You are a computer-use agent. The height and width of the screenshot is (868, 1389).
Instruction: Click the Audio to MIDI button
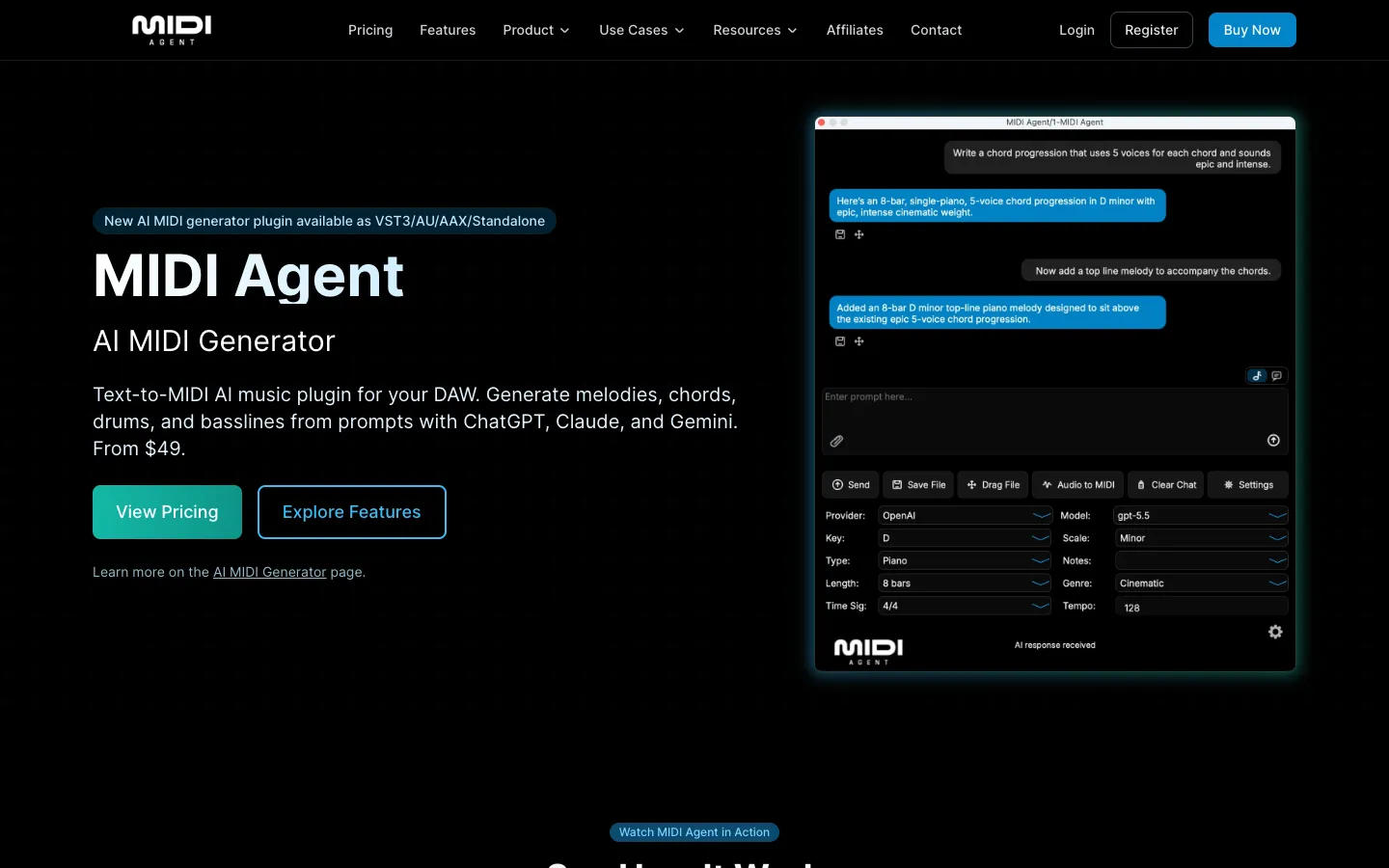tap(1077, 485)
